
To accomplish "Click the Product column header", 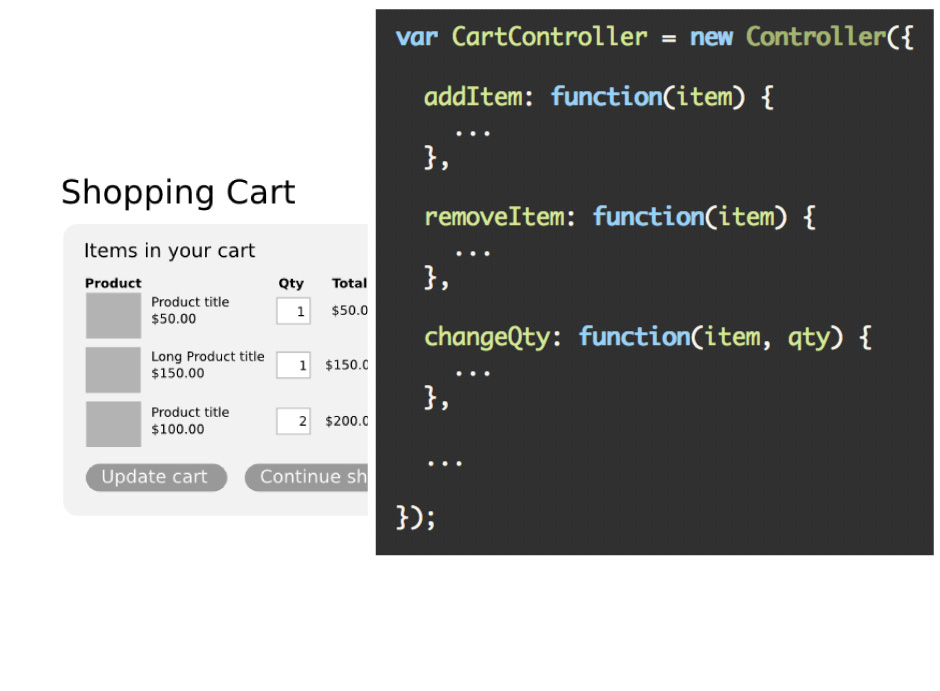I will click(113, 283).
